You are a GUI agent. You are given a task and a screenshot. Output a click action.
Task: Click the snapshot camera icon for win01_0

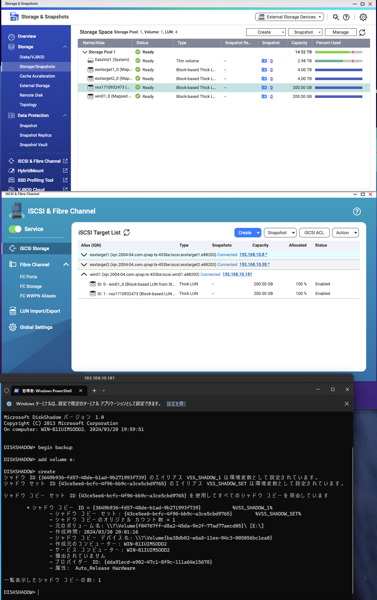264,97
